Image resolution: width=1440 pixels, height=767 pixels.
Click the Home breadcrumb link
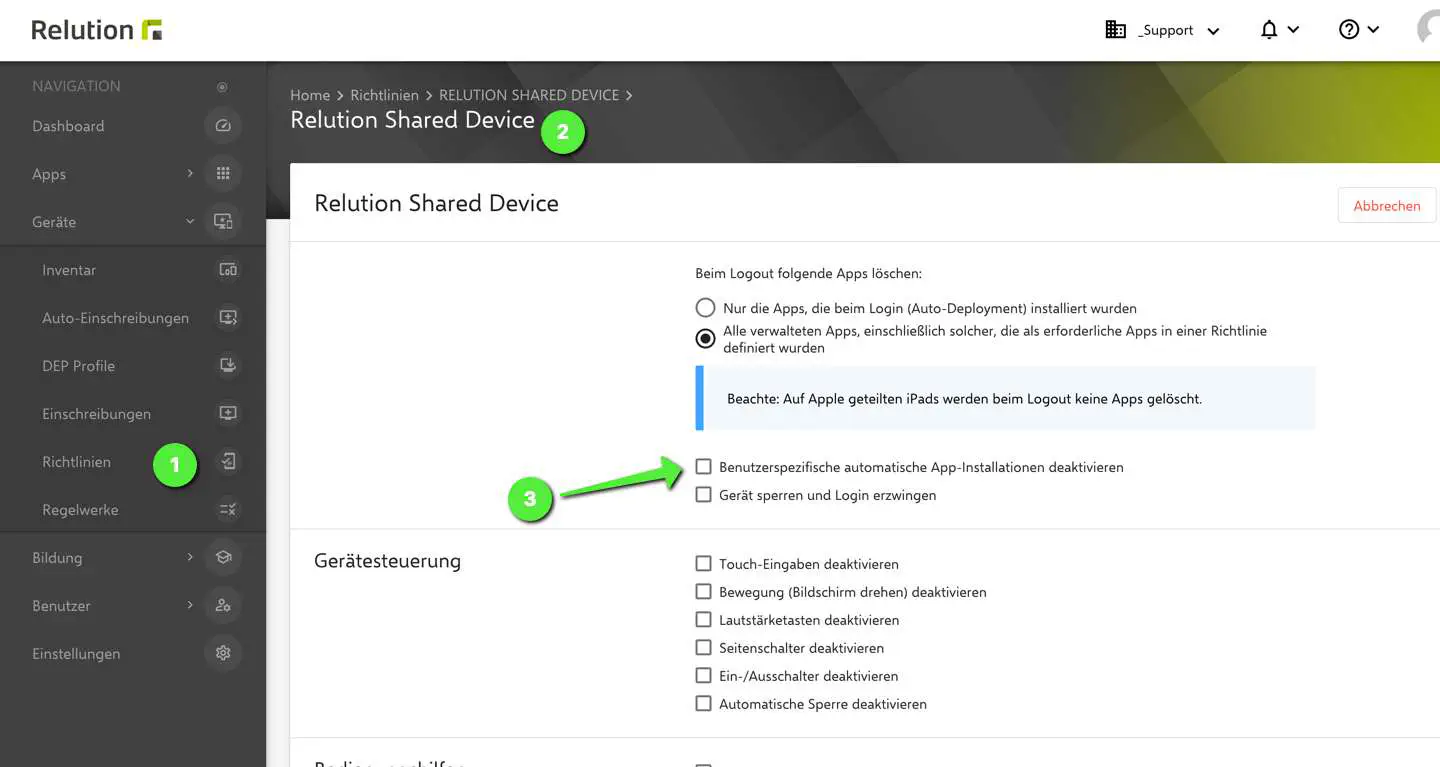[x=309, y=94]
